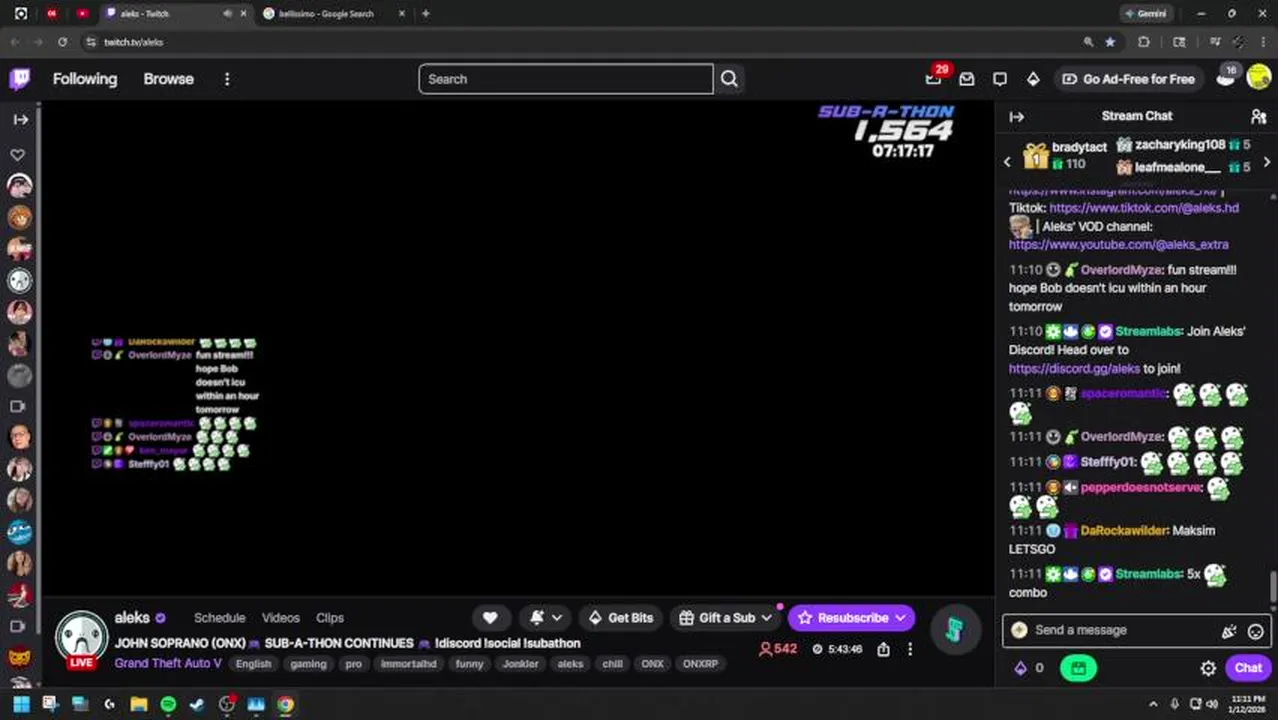This screenshot has height=720, width=1278.
Task: Click the Twitch home logo
Action: (x=20, y=79)
